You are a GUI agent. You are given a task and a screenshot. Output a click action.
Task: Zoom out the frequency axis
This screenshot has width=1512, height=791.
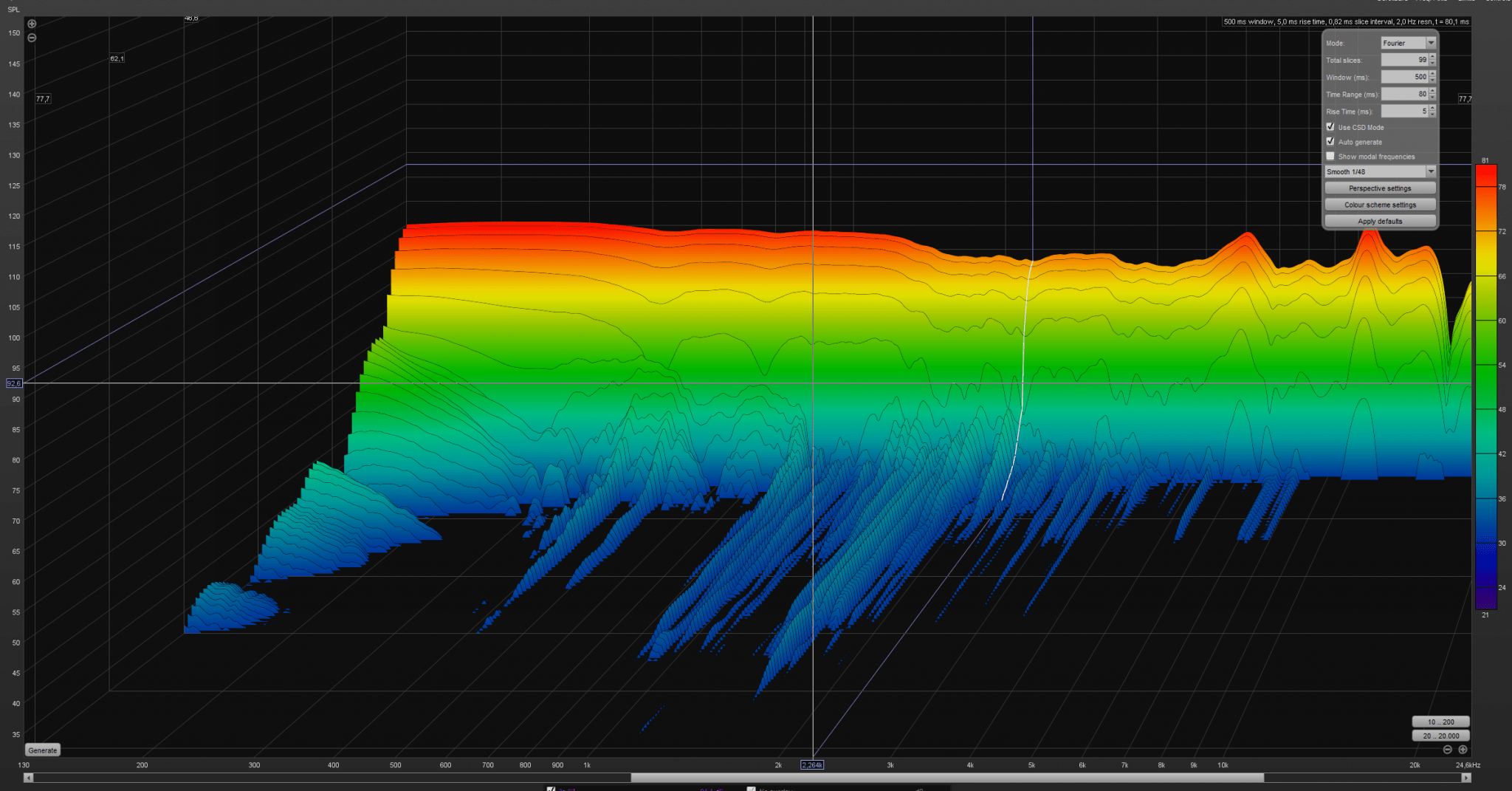(x=1448, y=750)
